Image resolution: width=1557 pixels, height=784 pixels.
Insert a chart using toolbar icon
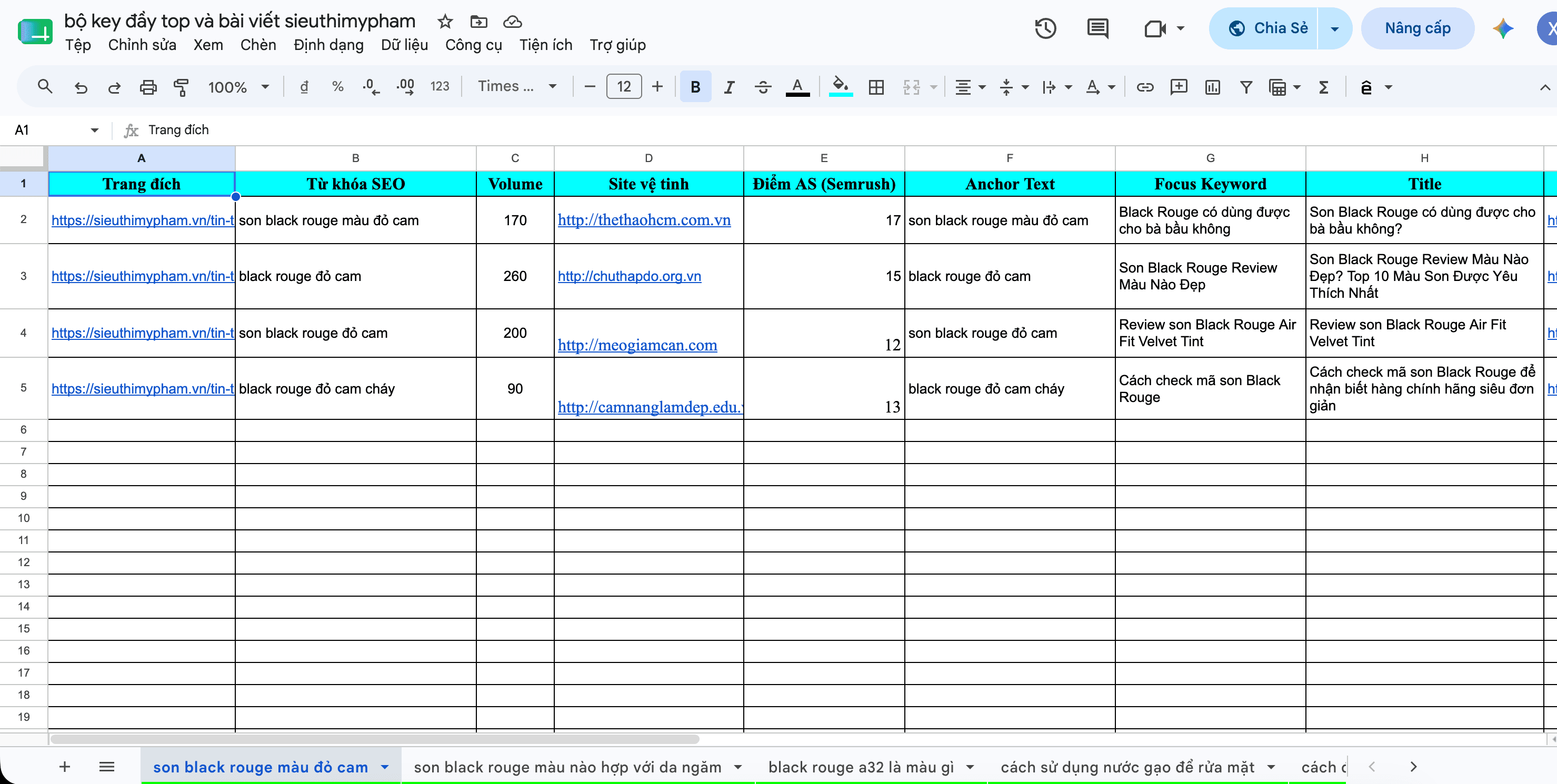1212,87
